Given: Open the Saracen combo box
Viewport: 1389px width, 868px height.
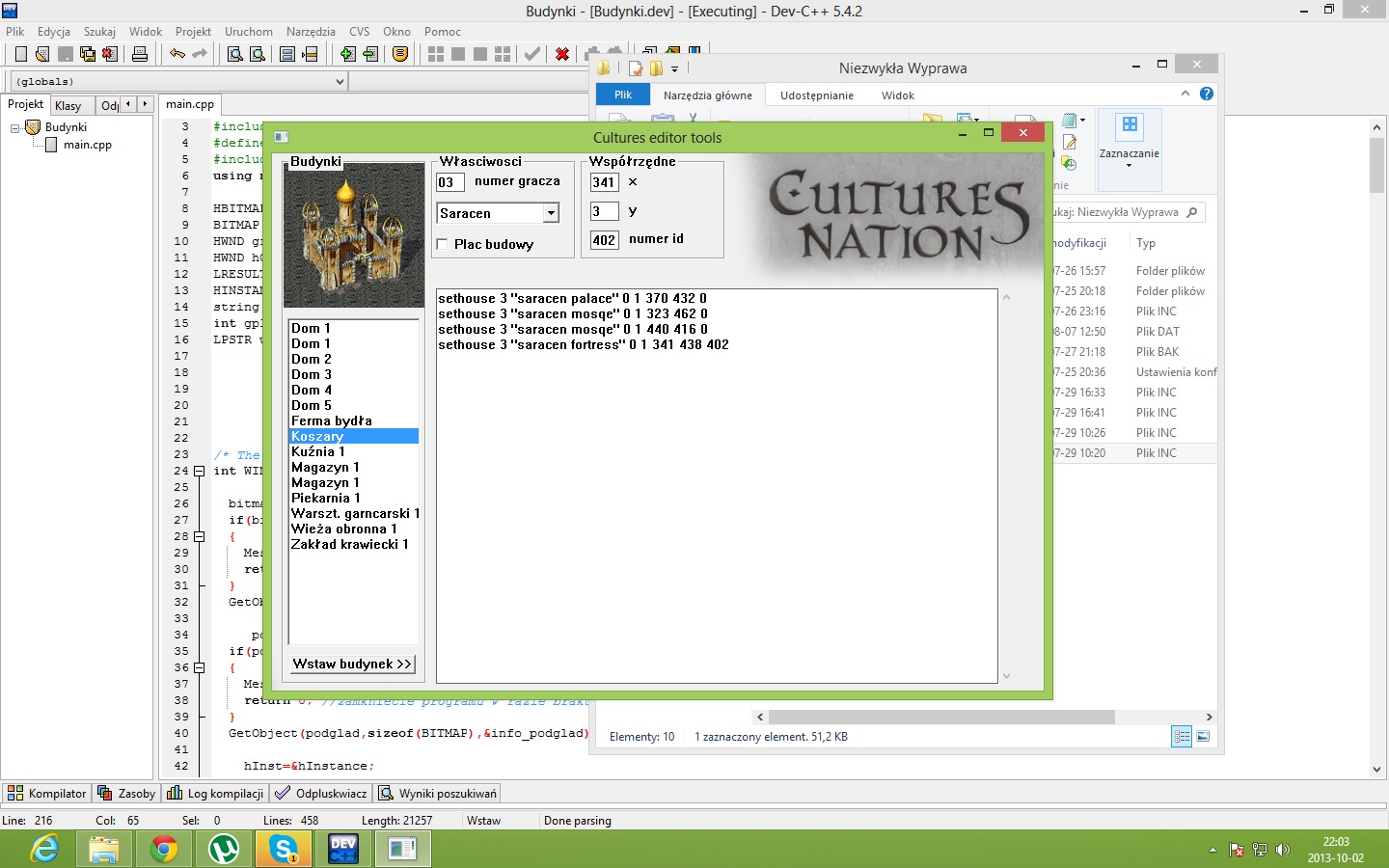Looking at the screenshot, I should [x=552, y=213].
